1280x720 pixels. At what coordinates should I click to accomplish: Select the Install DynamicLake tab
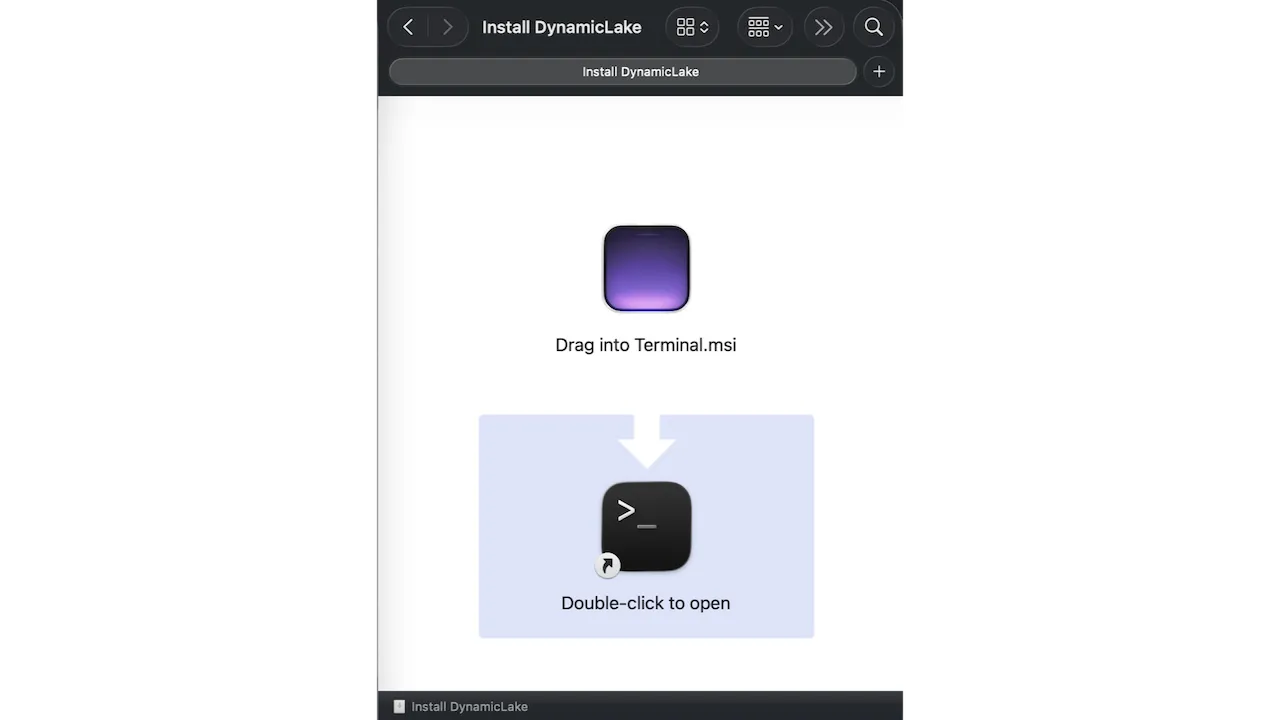click(x=641, y=71)
